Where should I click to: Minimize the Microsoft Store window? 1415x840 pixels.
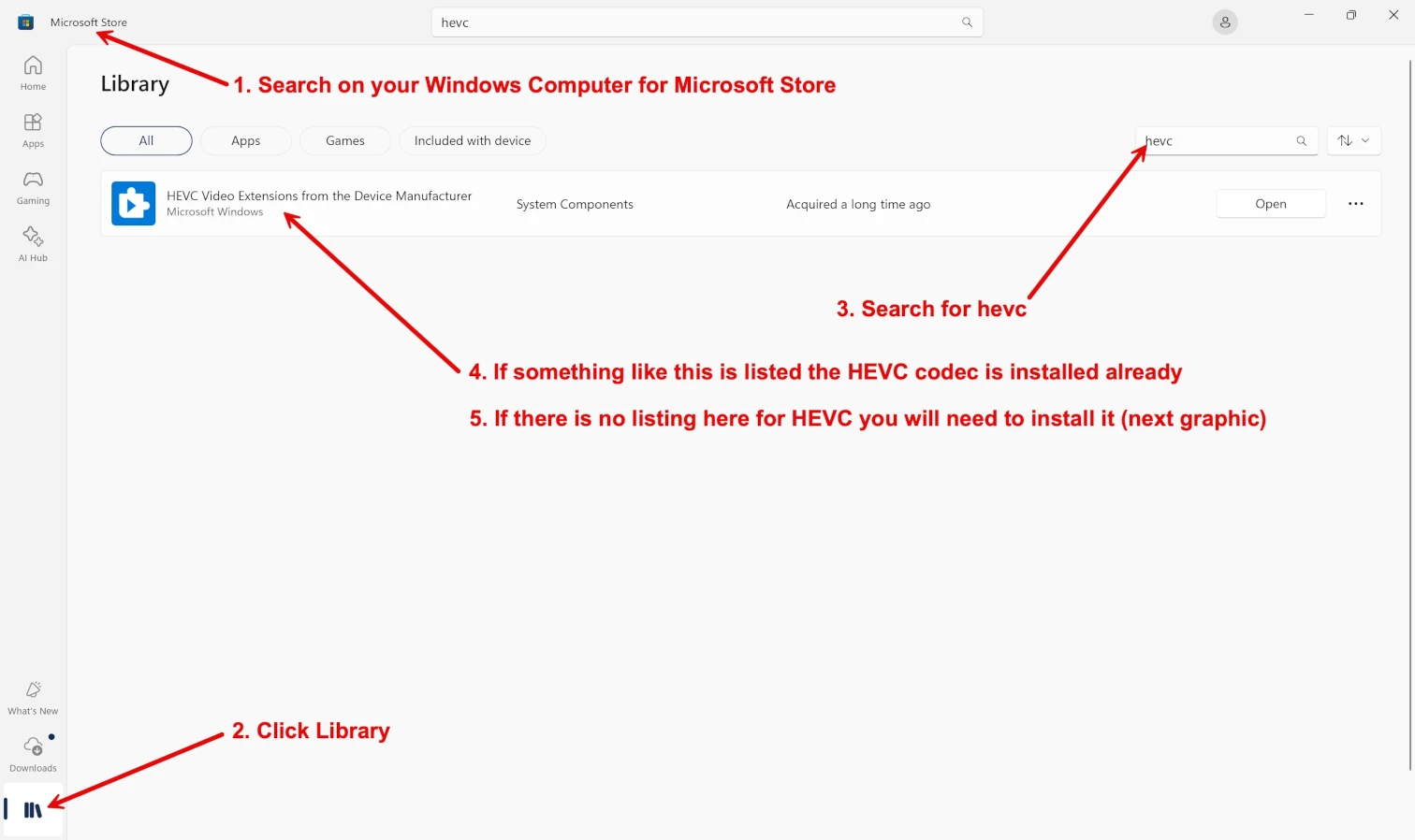1308,15
